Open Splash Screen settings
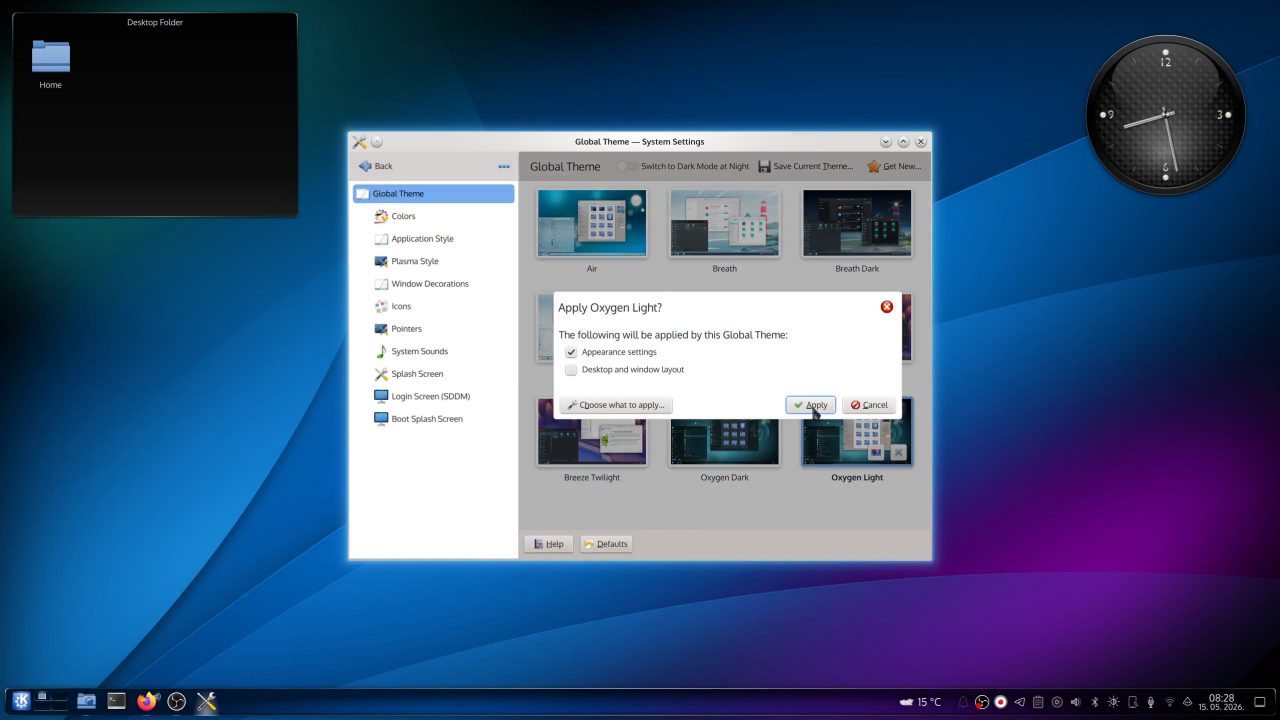 (434, 374)
